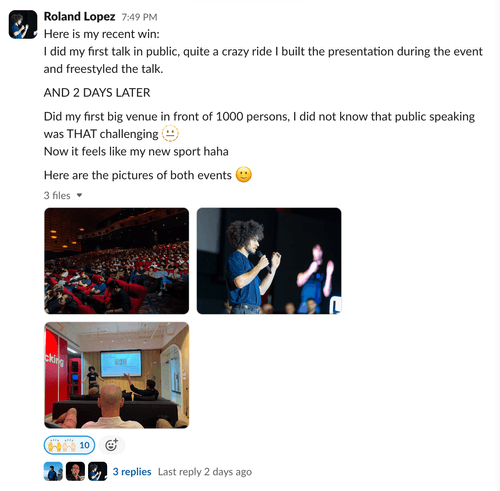Click the Roland Lopez sender name

(79, 16)
